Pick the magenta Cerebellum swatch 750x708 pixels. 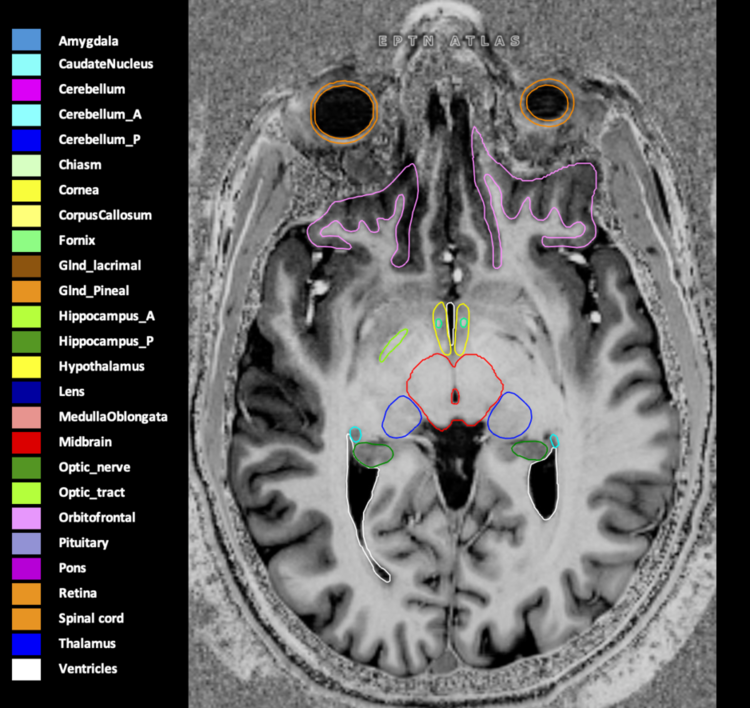[26, 90]
